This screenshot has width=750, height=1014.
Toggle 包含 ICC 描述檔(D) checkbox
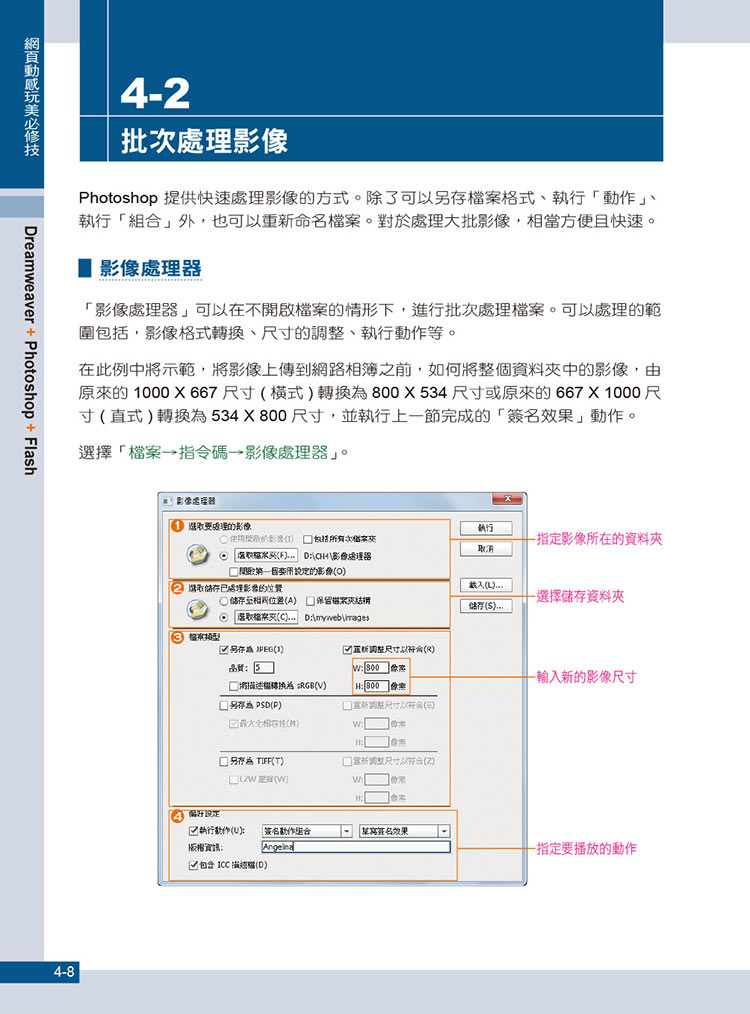pyautogui.click(x=194, y=864)
